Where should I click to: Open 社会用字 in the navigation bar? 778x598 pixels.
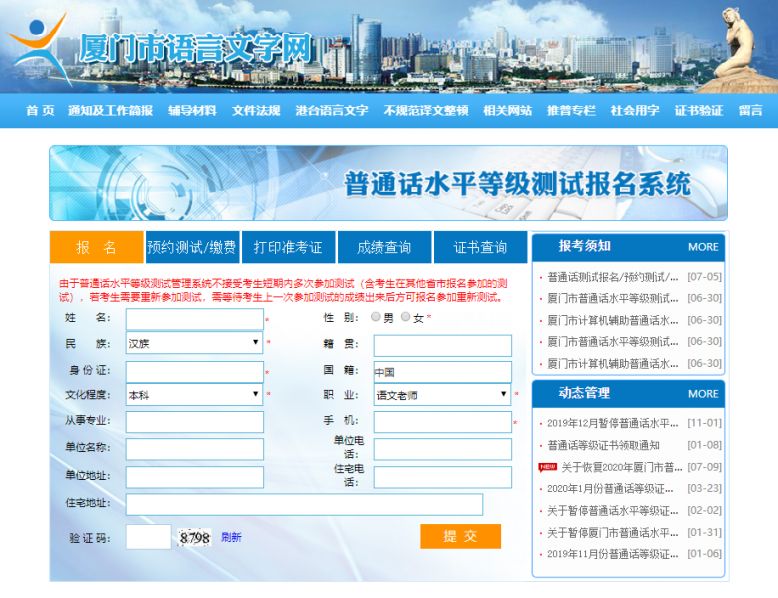click(635, 110)
